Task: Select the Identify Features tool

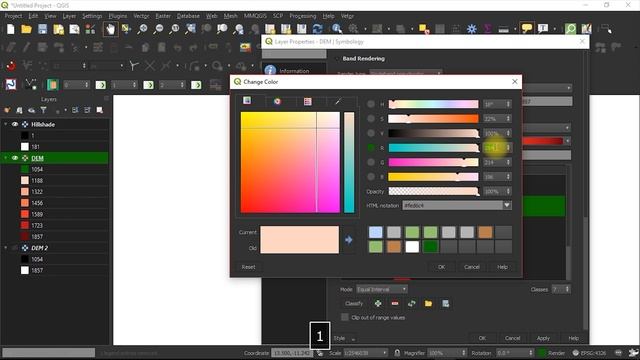Action: (337, 29)
